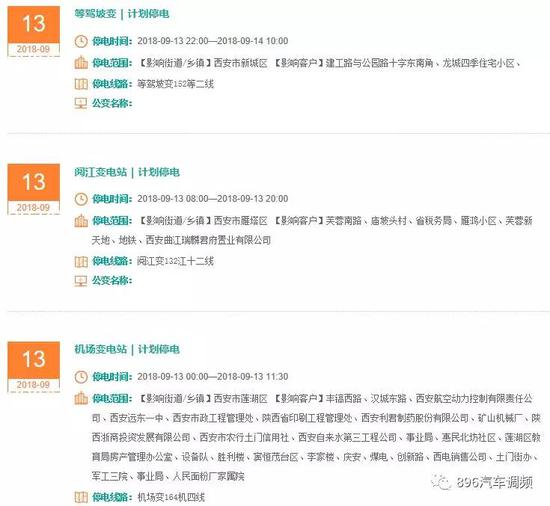Click the text 闻江变132江十二线
The image size is (550, 506).
[175, 261]
